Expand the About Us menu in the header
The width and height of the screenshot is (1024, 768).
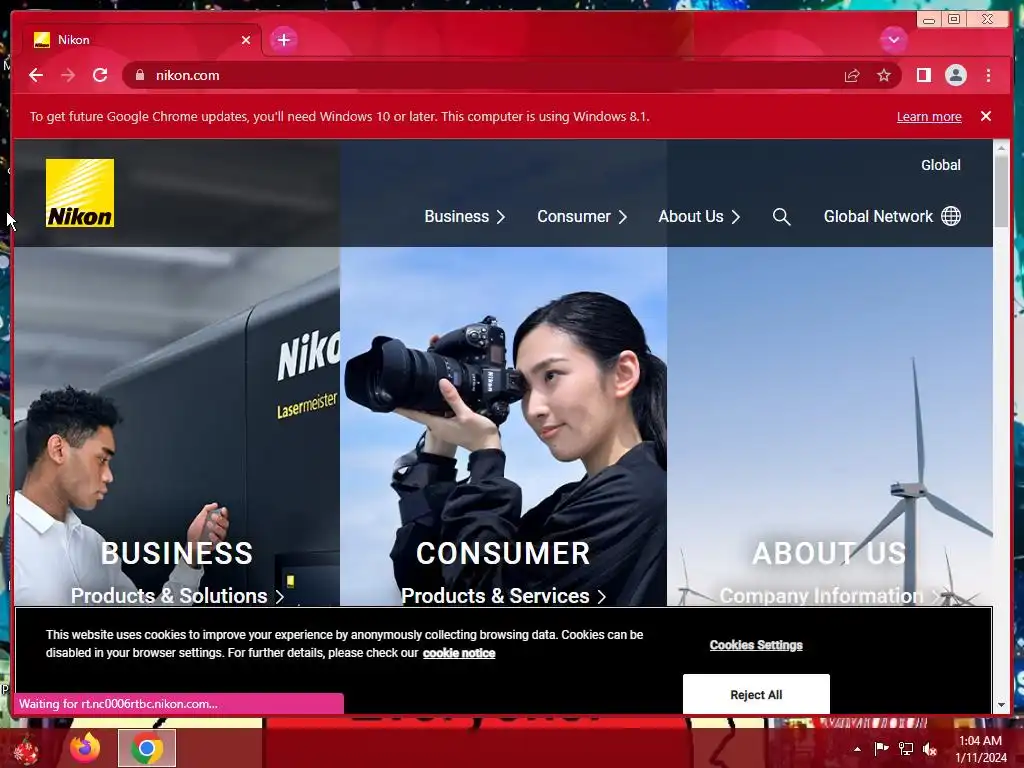coord(699,217)
